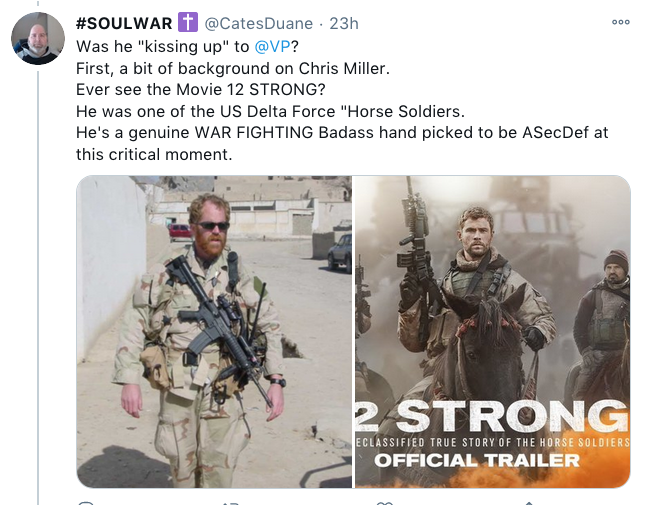Screen dimensions: 646x505
Task: Click the purple cross emoji beside #SOULWAR
Action: [x=188, y=22]
